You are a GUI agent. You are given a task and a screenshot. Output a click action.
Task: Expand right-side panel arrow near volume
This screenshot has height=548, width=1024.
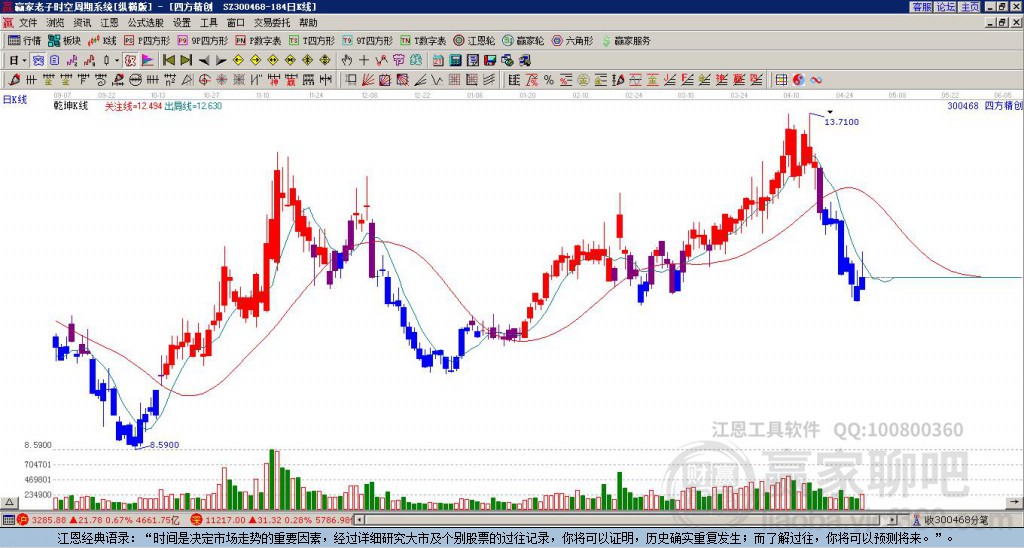1014,502
